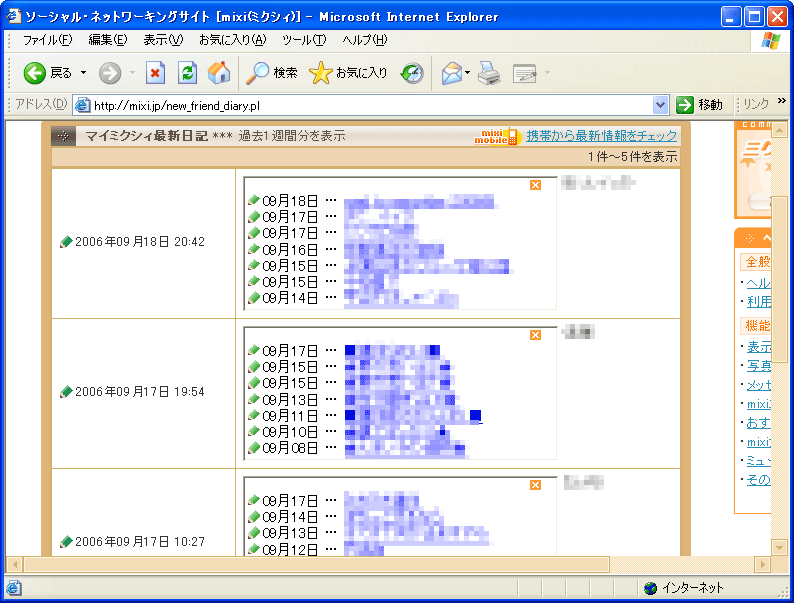This screenshot has width=794, height=603.
Task: Click the インターネット zone label
Action: pos(693,588)
